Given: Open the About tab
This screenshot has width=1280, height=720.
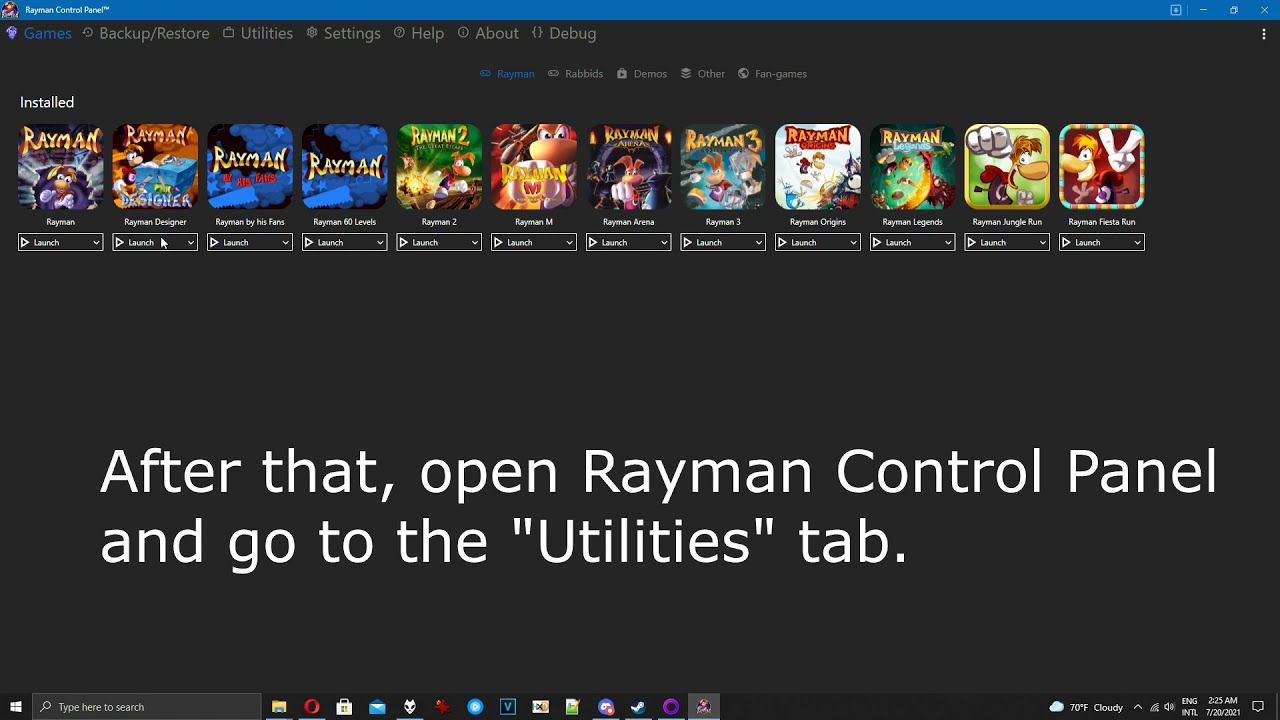Looking at the screenshot, I should tap(488, 33).
